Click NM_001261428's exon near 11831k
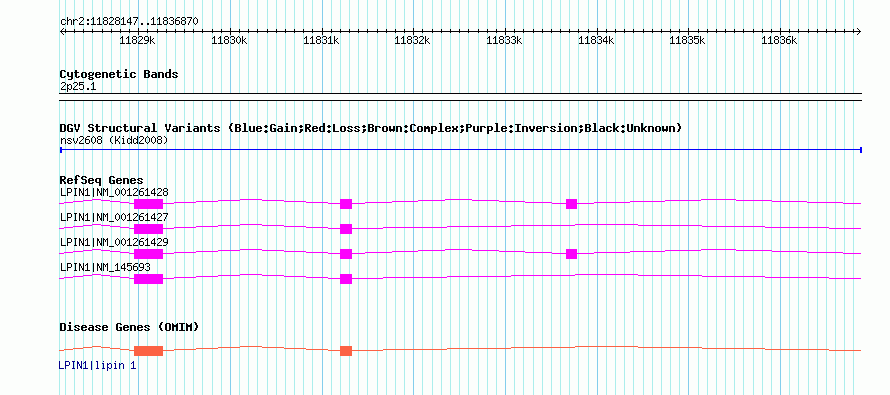 click(346, 204)
